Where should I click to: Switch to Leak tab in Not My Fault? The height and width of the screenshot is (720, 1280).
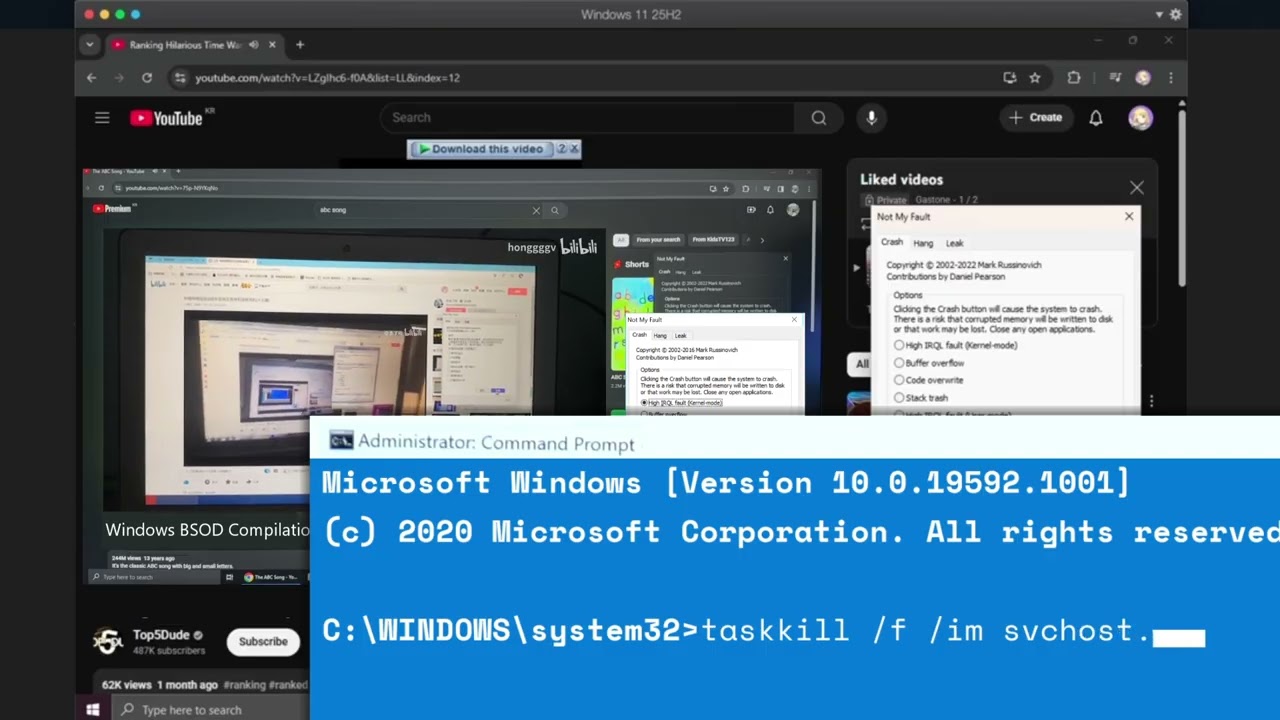(955, 243)
